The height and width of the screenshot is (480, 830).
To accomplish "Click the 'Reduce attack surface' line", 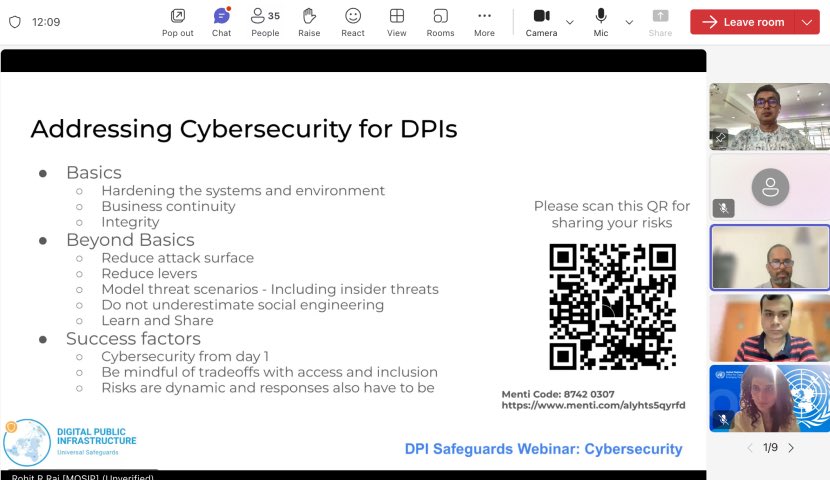I will (x=178, y=258).
